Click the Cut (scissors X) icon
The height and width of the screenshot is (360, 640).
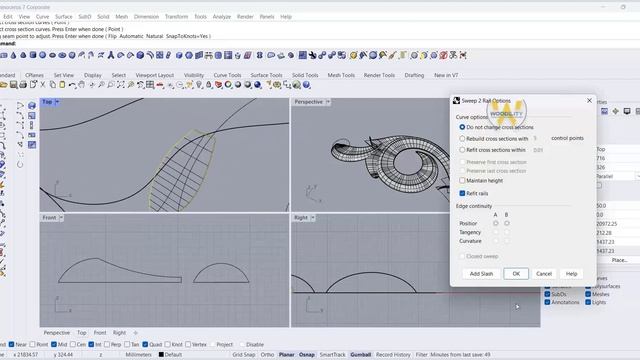coord(42,85)
